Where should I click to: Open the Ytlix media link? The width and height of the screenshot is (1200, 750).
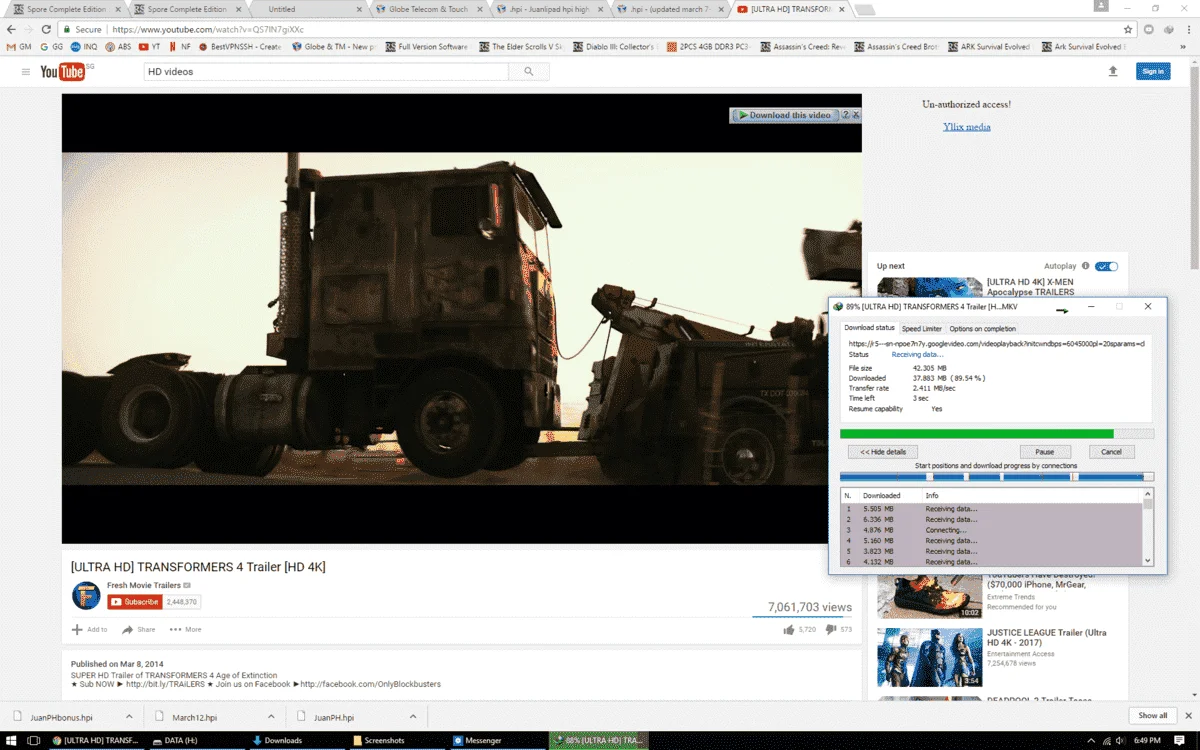(966, 127)
